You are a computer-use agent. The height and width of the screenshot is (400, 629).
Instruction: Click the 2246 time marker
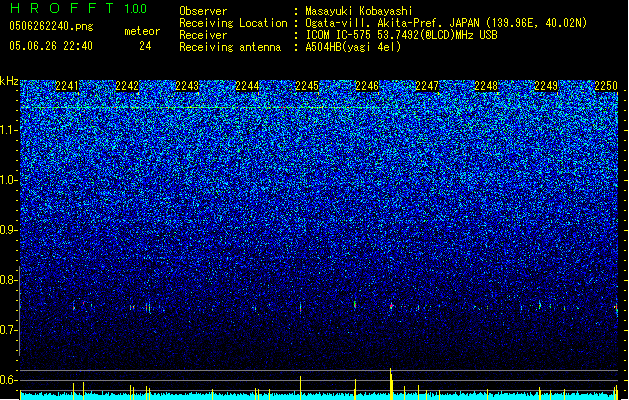coord(367,86)
